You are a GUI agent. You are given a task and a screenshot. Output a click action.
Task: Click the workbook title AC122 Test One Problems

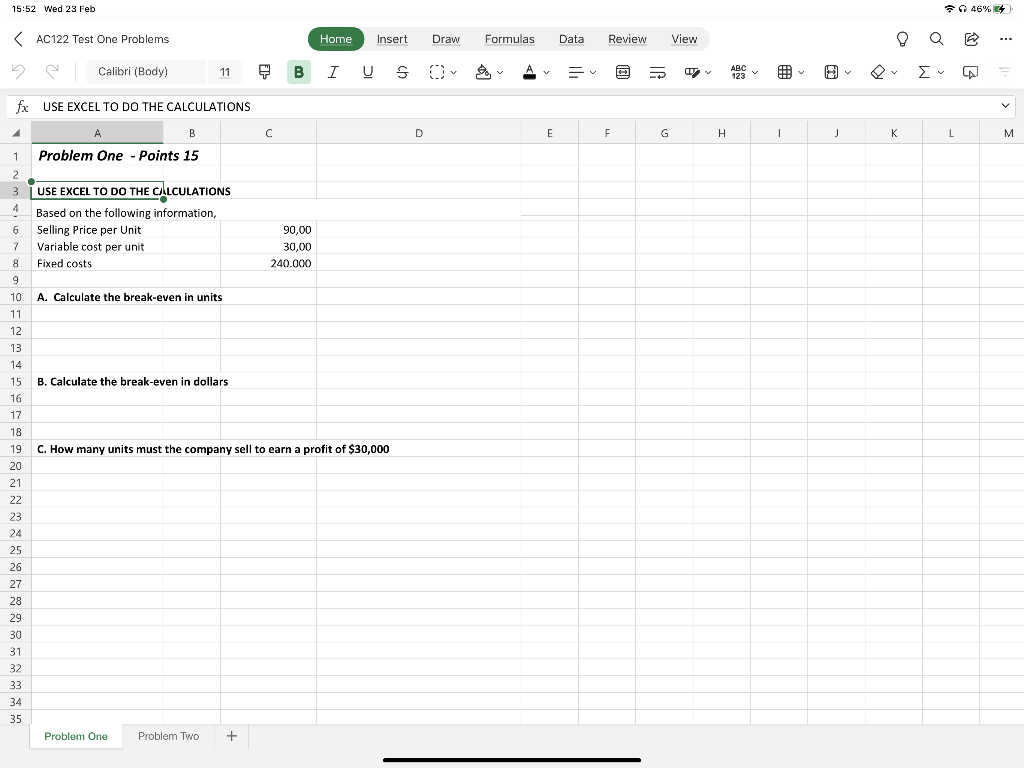[x=103, y=39]
